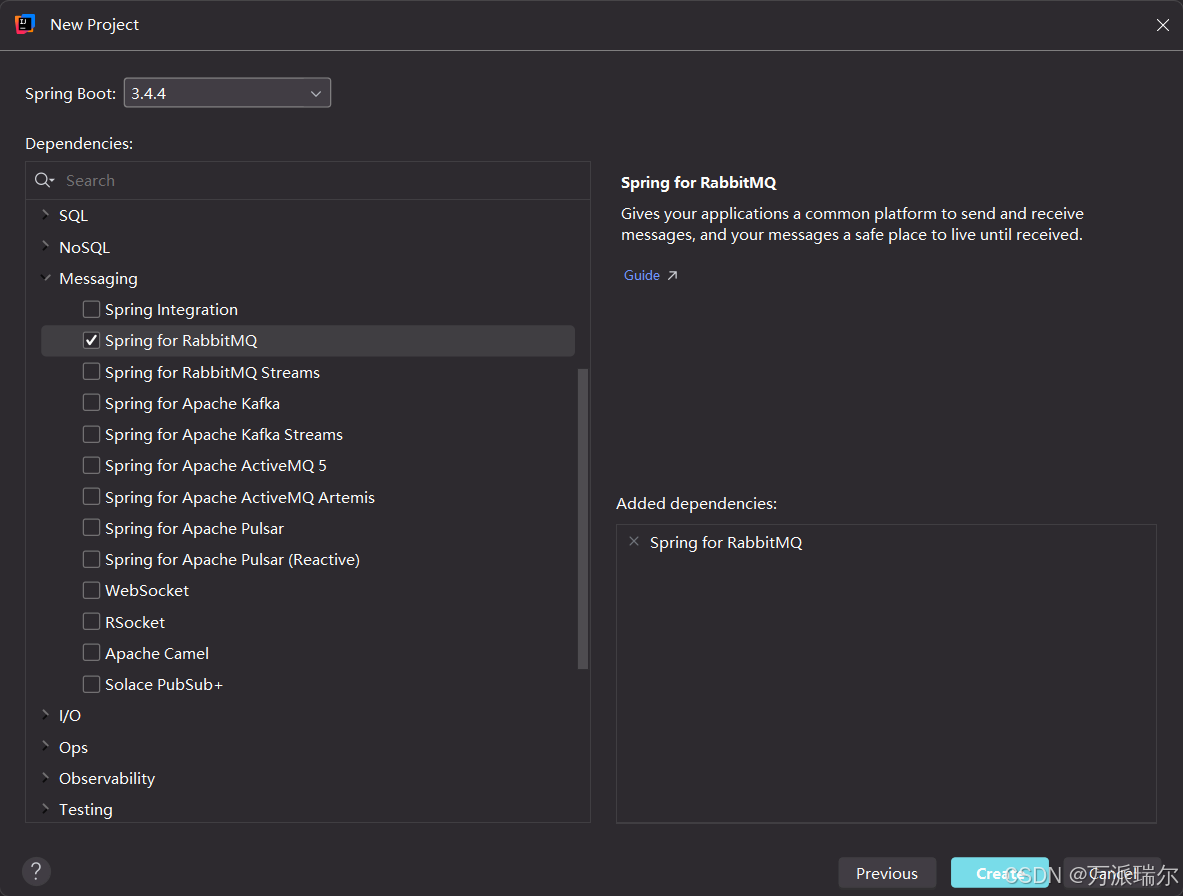Check the RSocket checkbox
The image size is (1183, 896).
pyautogui.click(x=91, y=621)
